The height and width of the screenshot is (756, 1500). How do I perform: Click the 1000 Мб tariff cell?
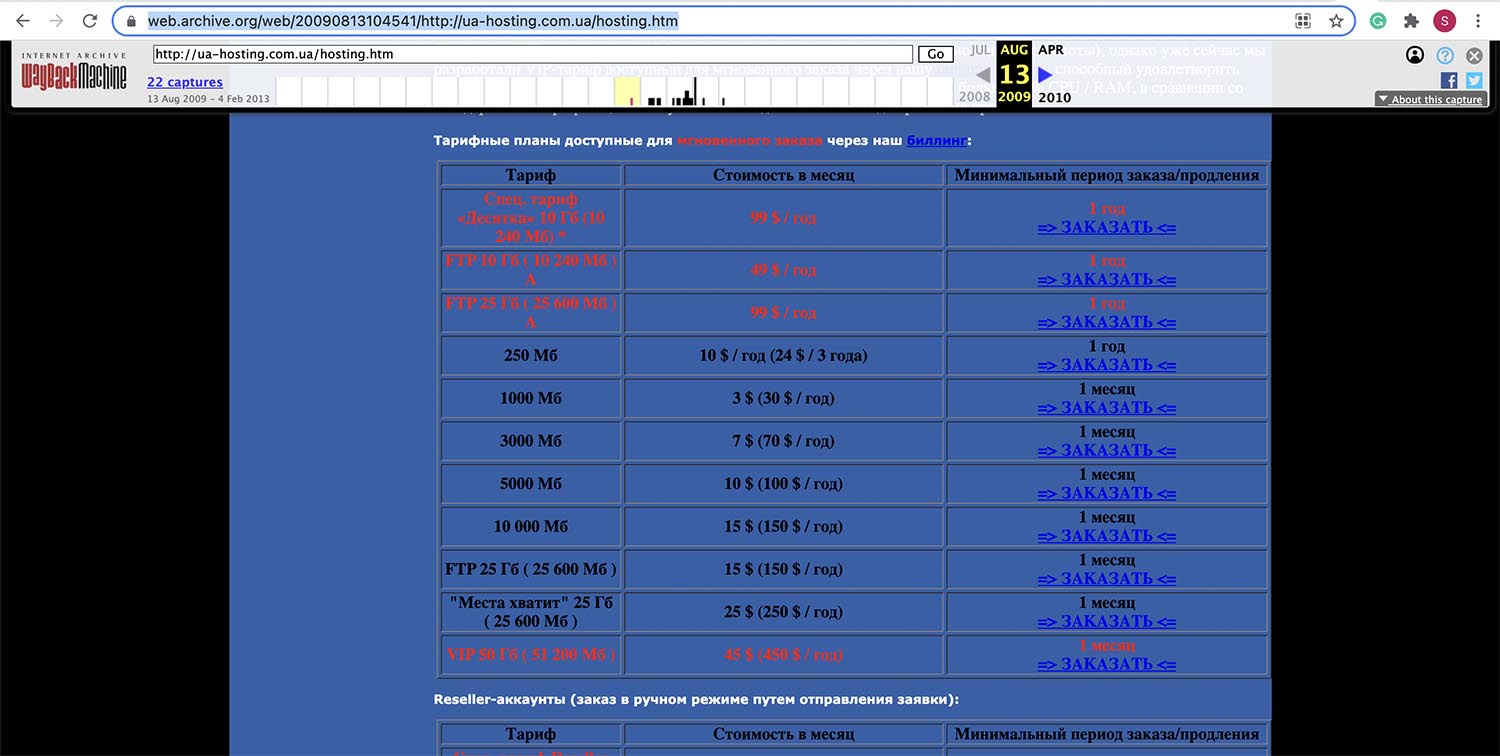tap(531, 398)
